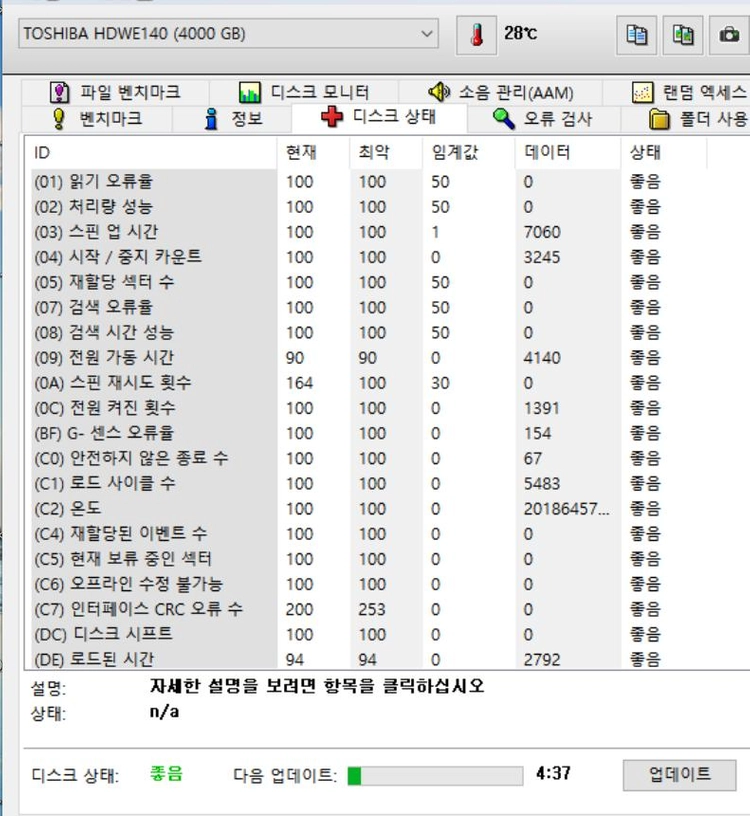Select the (C6) 오프라인 수정 불가능 row
750x816 pixels.
tap(388, 584)
